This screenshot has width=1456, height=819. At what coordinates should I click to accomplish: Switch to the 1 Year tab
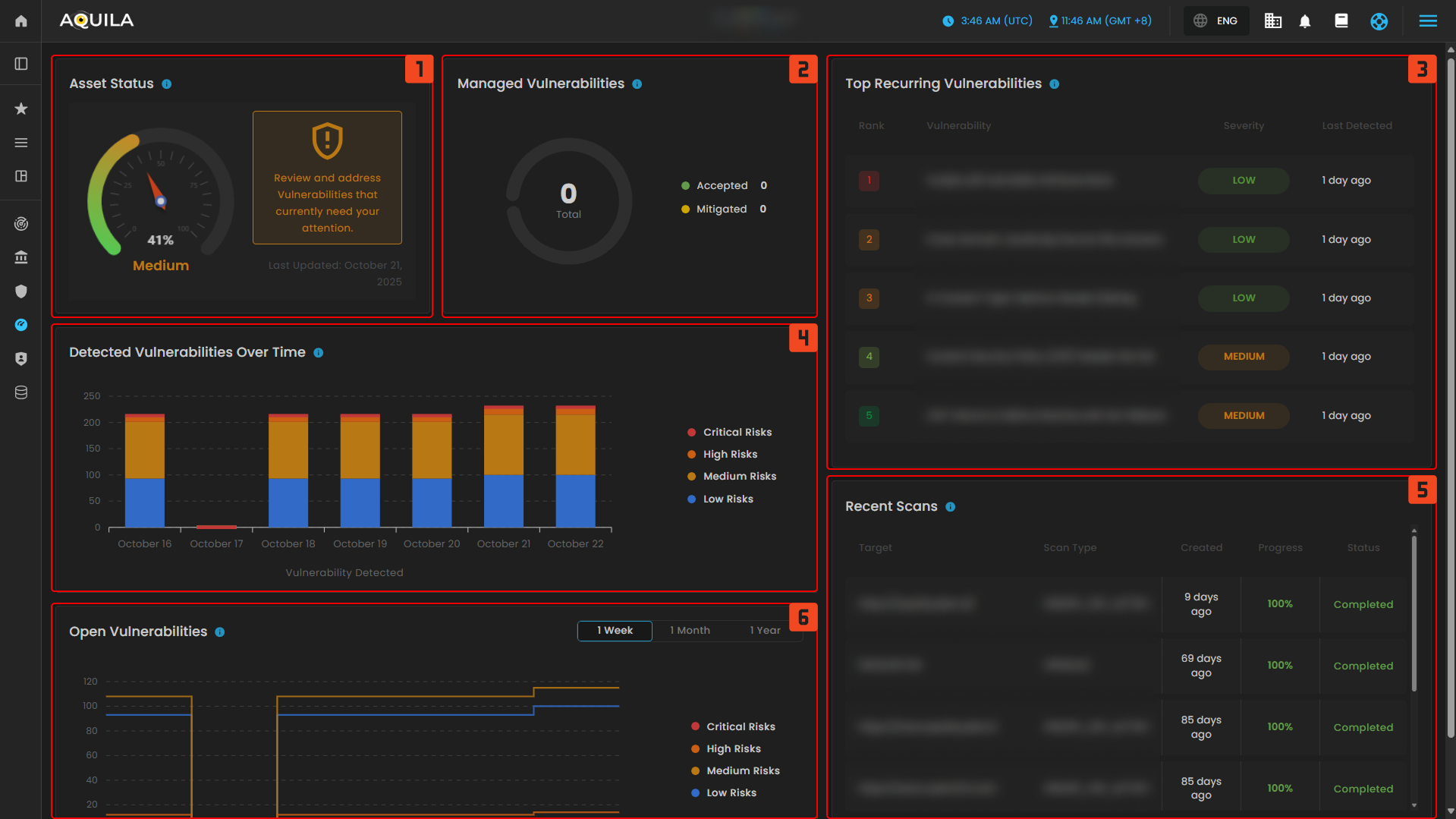(x=765, y=630)
